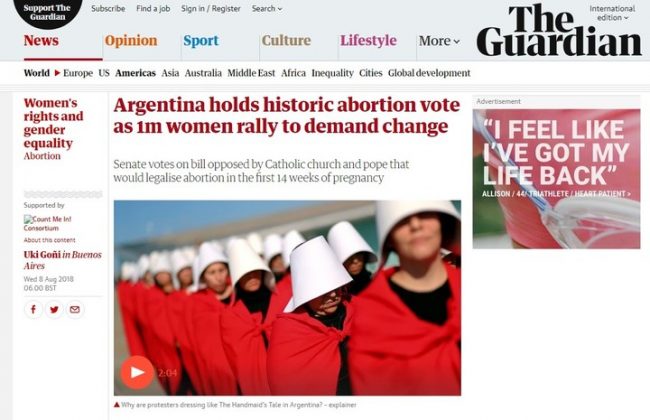Screen dimensions: 650x420
Task: Open the Lifestyle section tab
Action: click(368, 40)
